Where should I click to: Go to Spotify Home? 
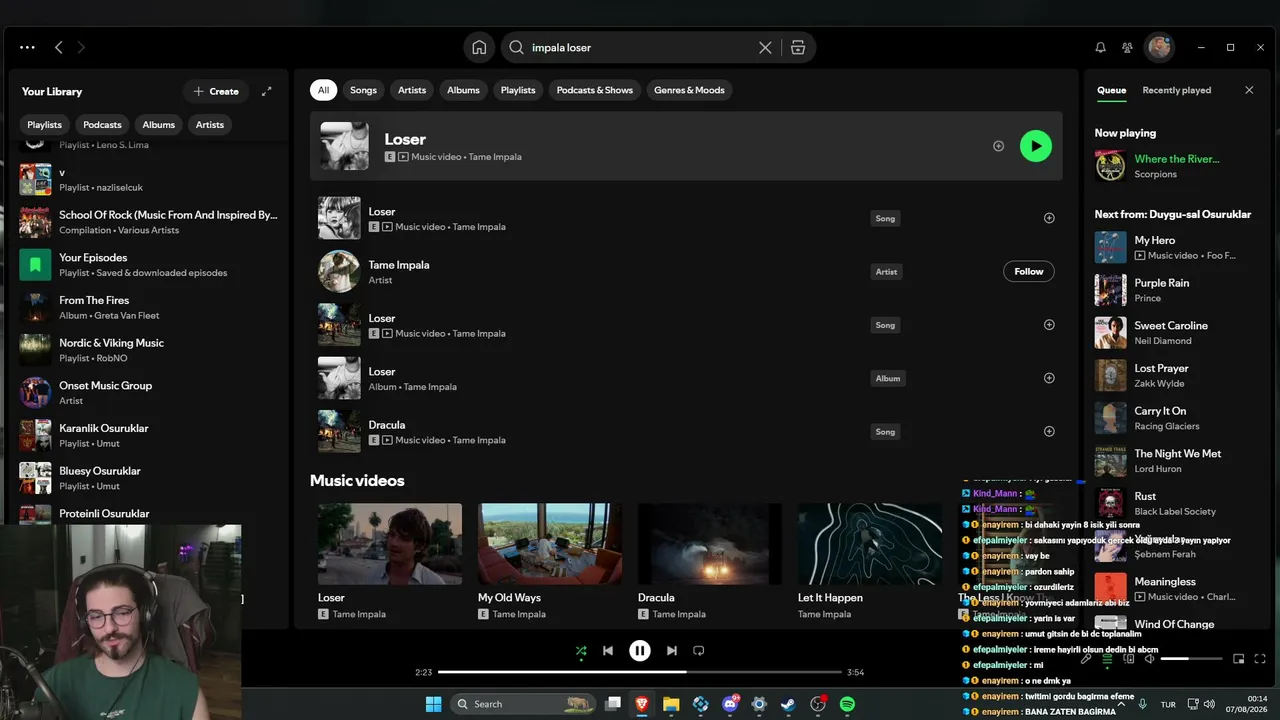coord(479,47)
